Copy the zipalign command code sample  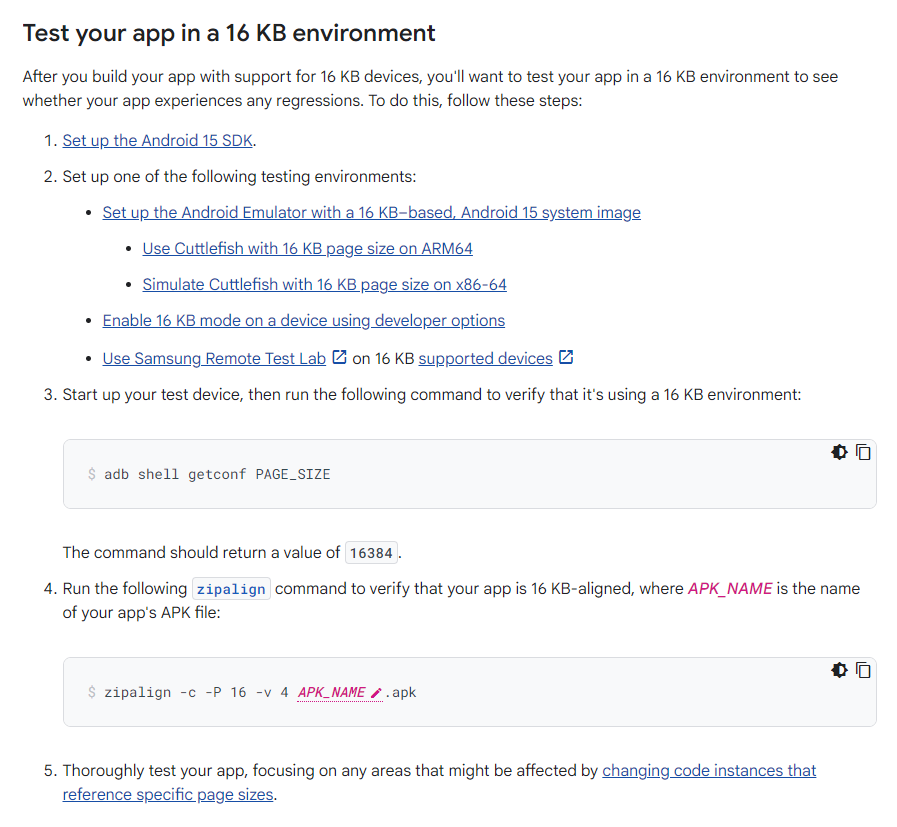(x=863, y=670)
